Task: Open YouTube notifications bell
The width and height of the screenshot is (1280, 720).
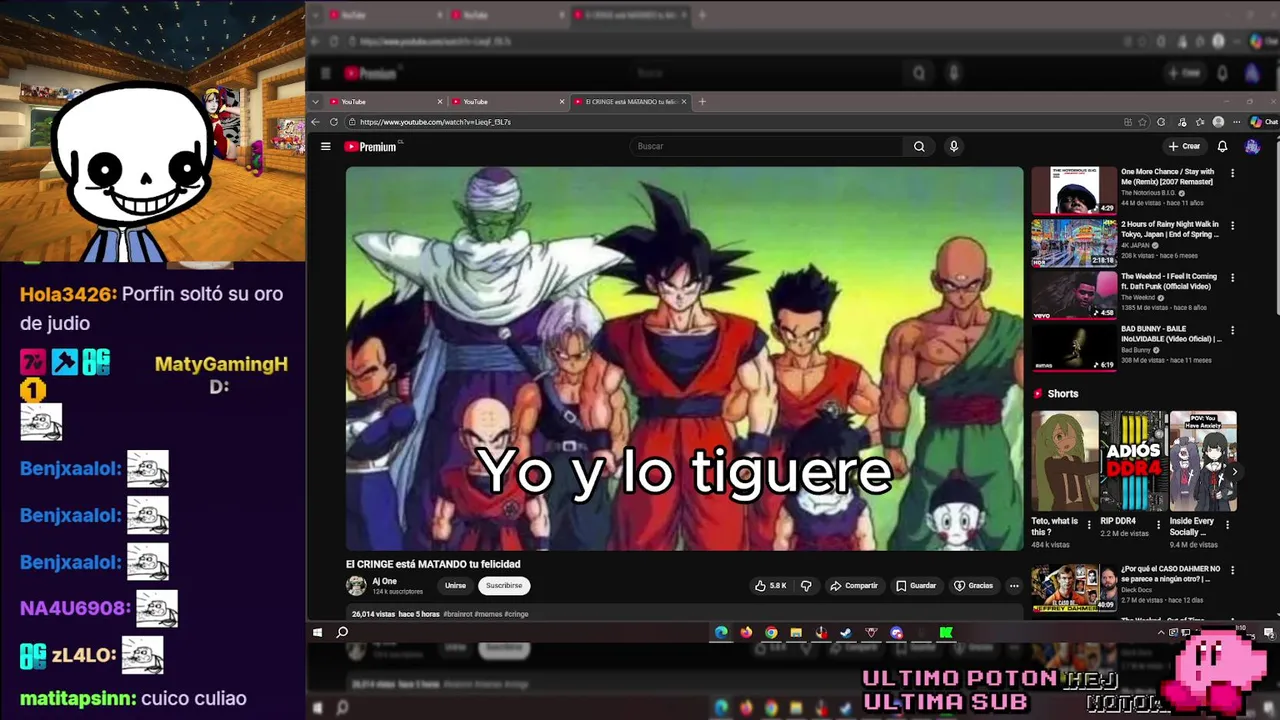Action: [1222, 146]
